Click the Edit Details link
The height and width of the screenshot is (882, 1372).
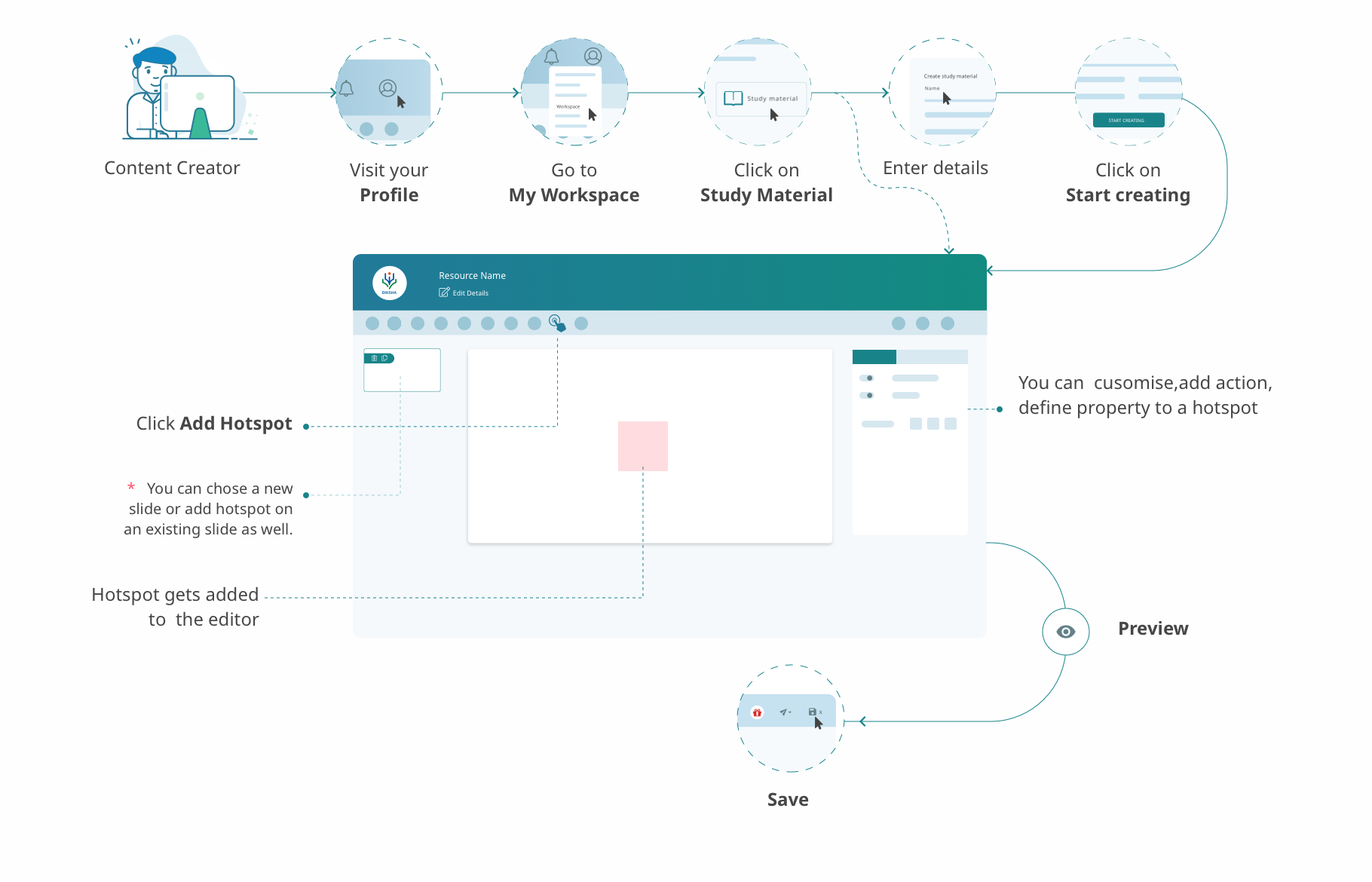(464, 293)
